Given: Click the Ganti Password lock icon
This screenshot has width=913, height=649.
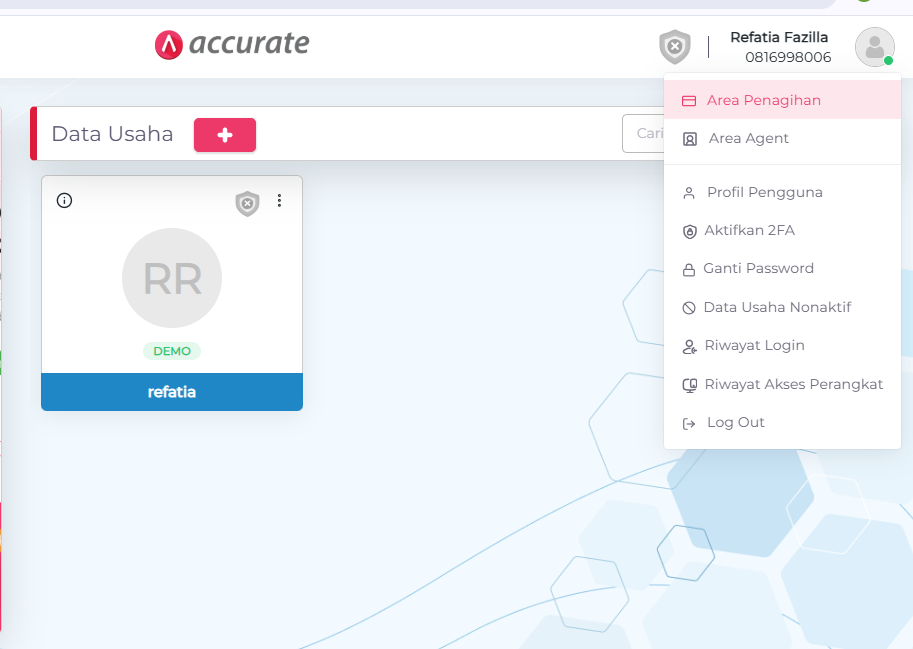Looking at the screenshot, I should click(688, 269).
